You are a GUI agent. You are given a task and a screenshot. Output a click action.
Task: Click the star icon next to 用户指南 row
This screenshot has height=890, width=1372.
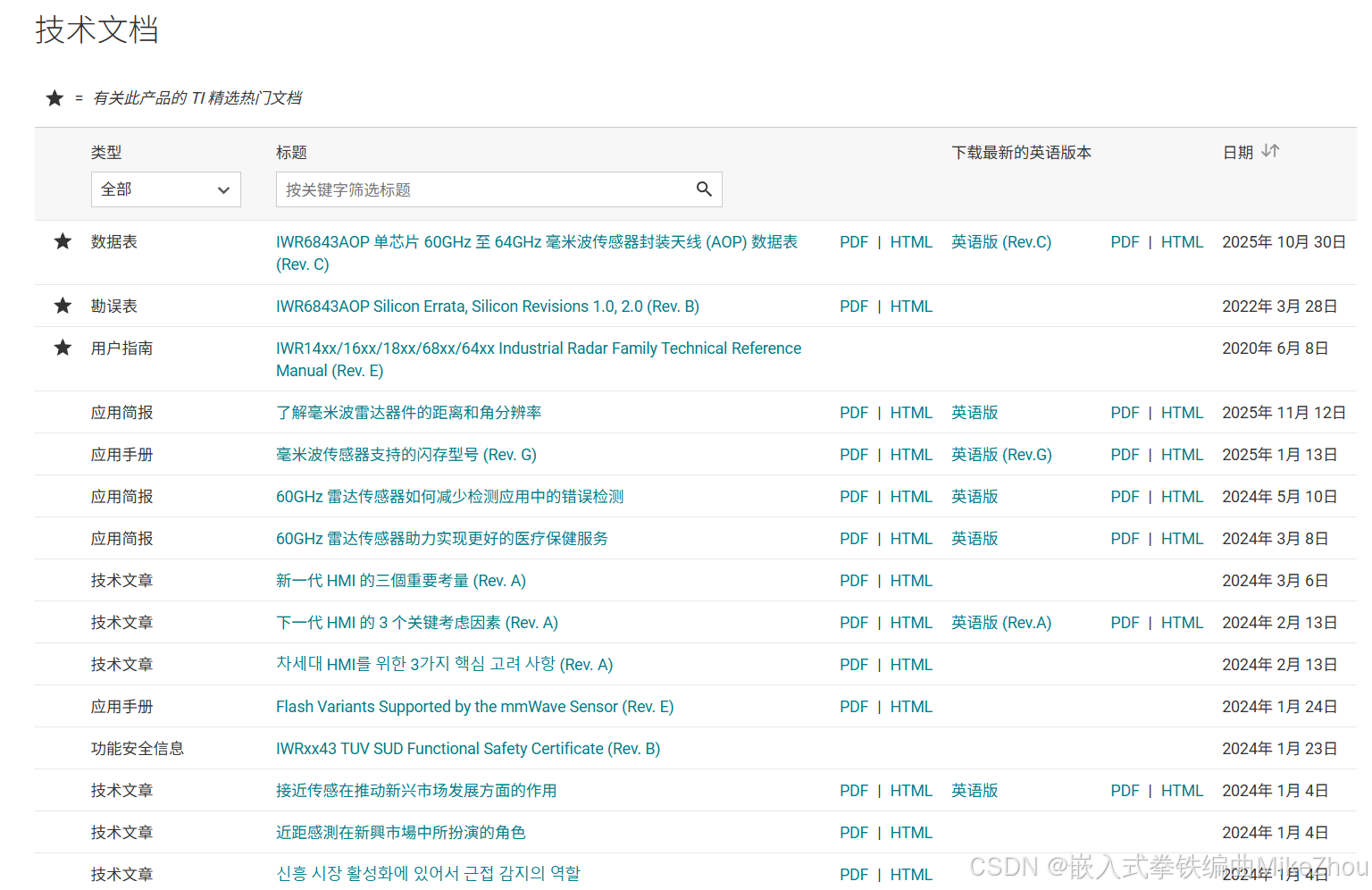click(63, 348)
